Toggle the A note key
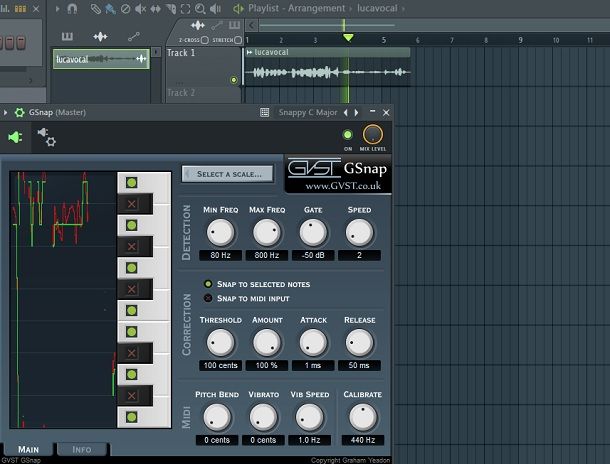 point(131,225)
